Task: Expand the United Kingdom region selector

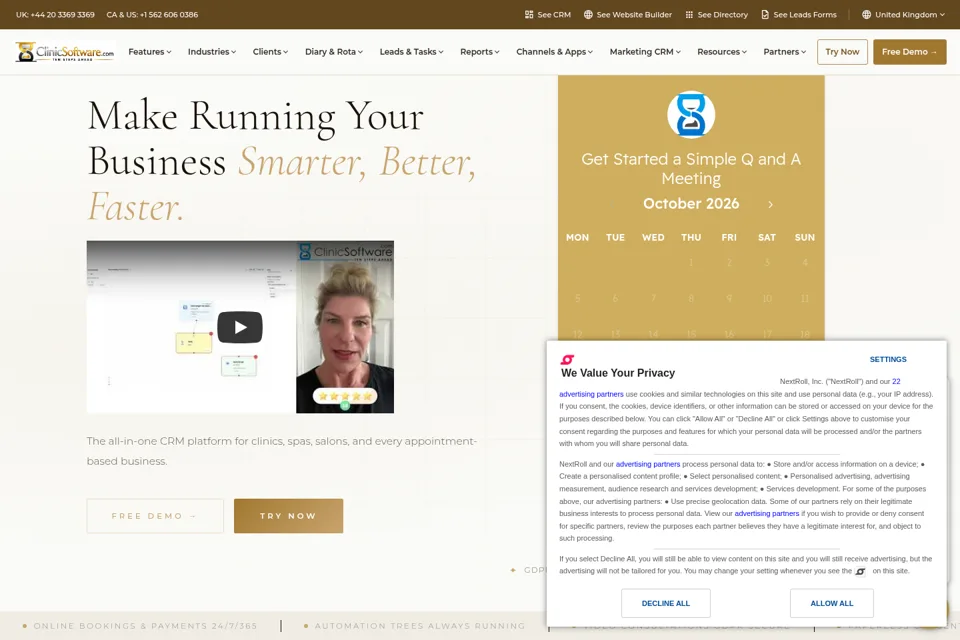Action: [x=903, y=15]
